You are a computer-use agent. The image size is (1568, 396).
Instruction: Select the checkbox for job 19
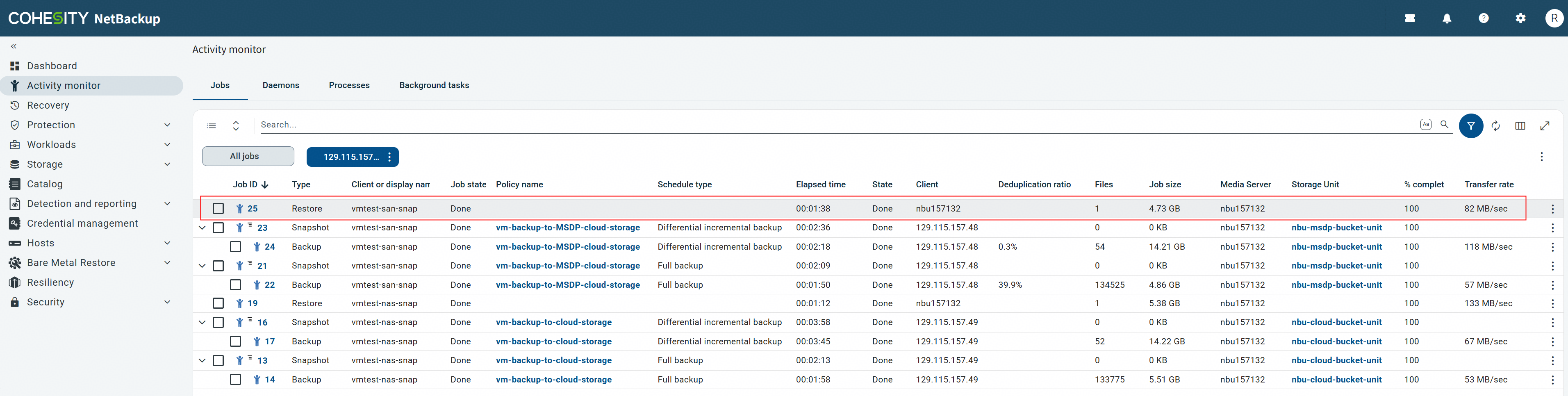click(218, 303)
